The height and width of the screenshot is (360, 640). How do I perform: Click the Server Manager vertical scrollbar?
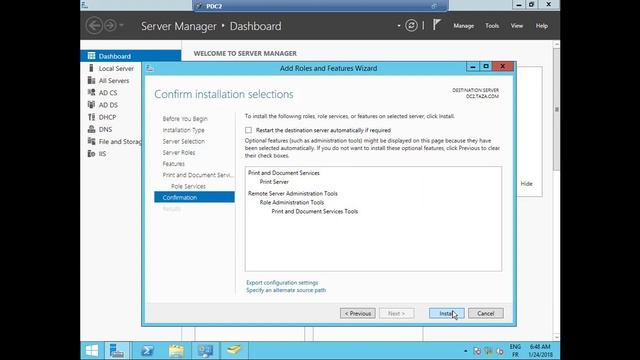(x=556, y=109)
